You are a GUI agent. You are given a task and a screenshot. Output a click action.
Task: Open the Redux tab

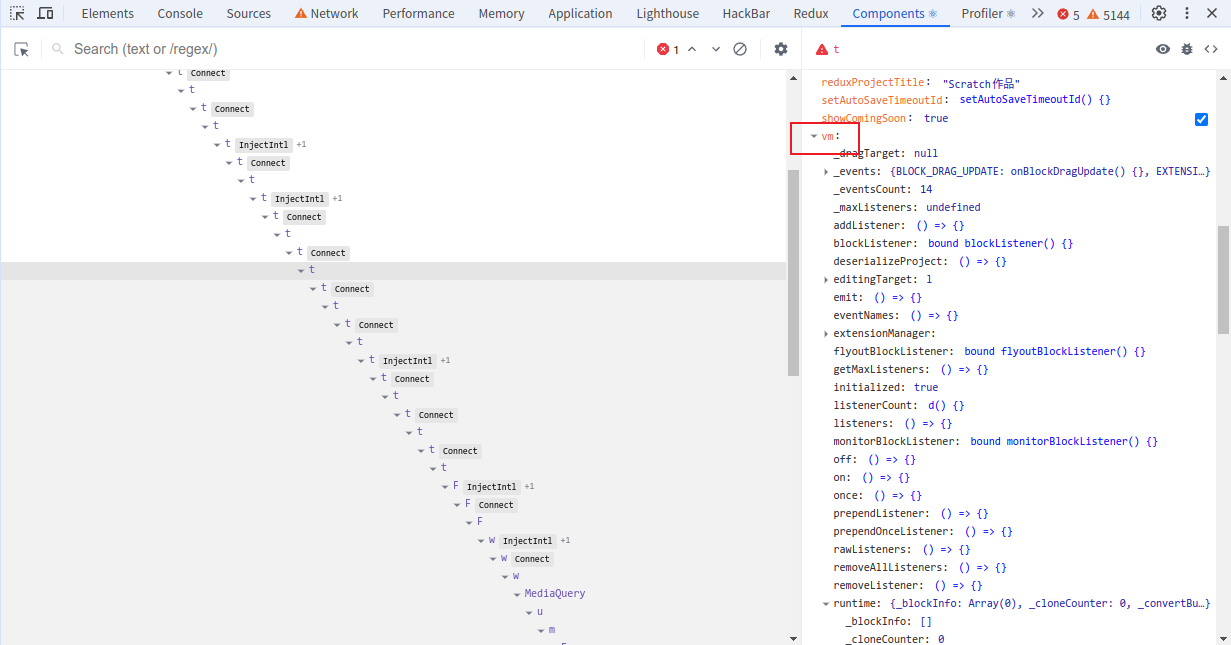click(x=810, y=13)
